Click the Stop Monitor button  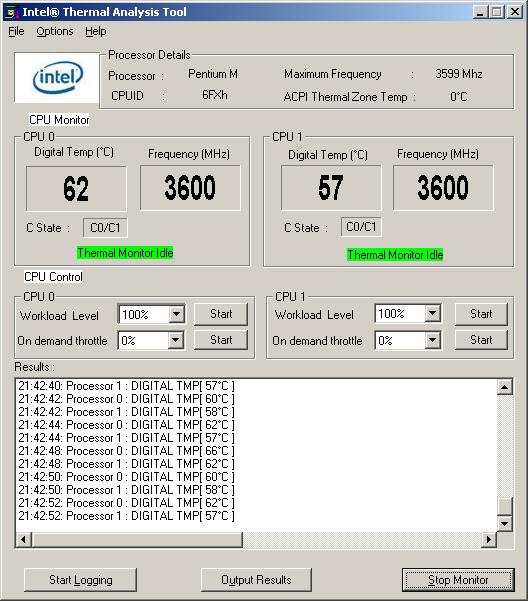(458, 580)
